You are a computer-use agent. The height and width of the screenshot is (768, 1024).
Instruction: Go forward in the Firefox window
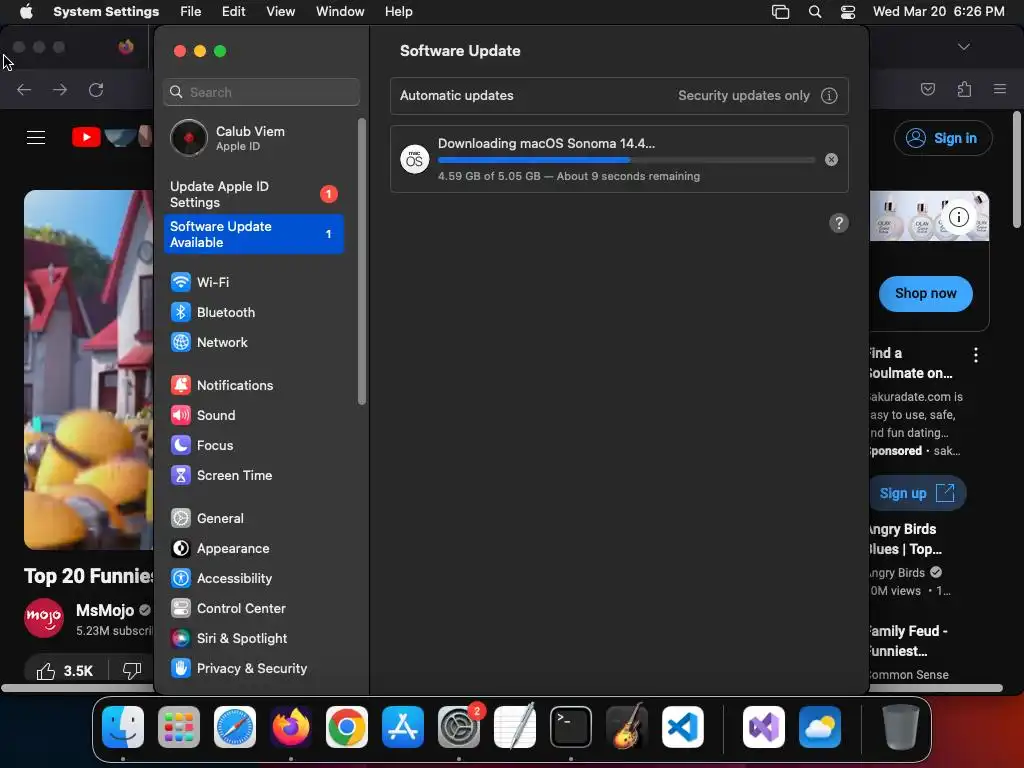60,90
